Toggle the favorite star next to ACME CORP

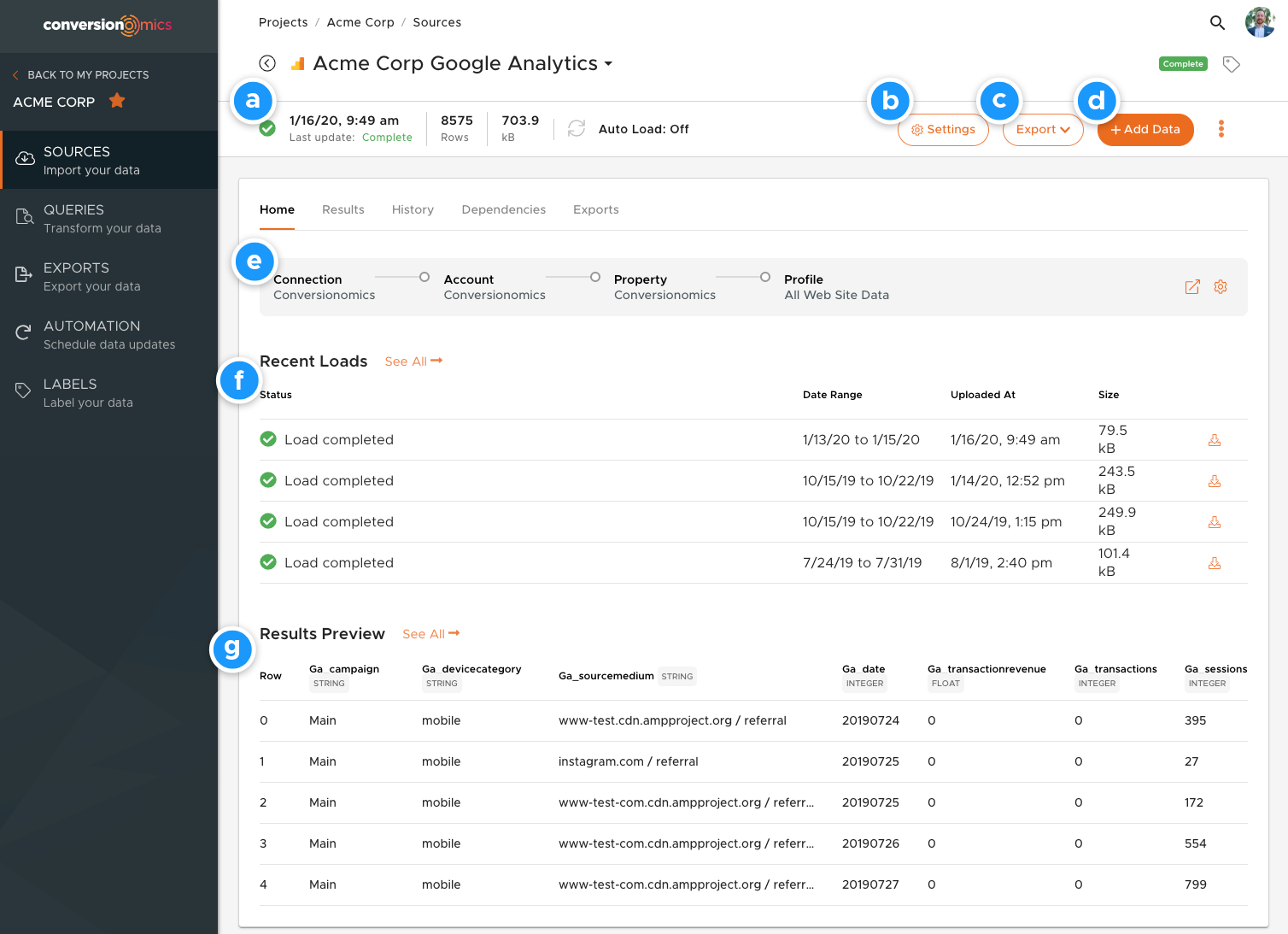click(116, 101)
